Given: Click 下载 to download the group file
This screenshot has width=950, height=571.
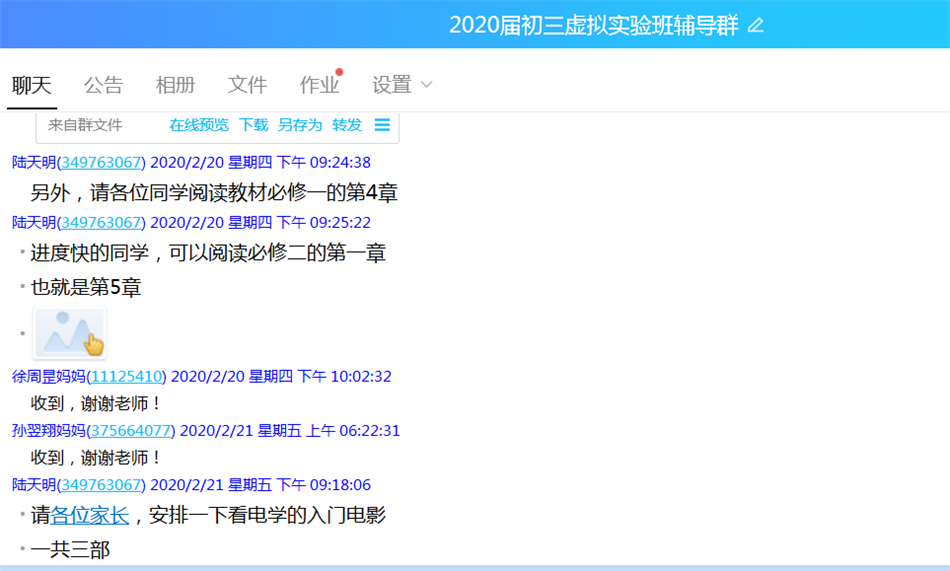Looking at the screenshot, I should (254, 125).
